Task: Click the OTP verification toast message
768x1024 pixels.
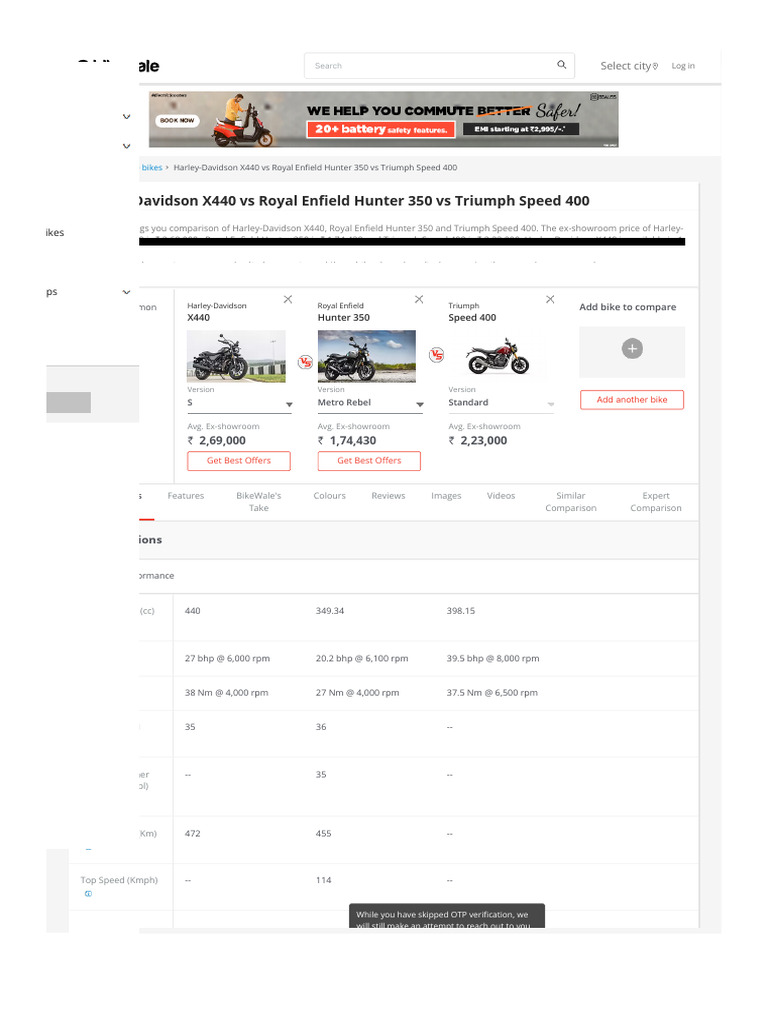Action: pos(447,916)
